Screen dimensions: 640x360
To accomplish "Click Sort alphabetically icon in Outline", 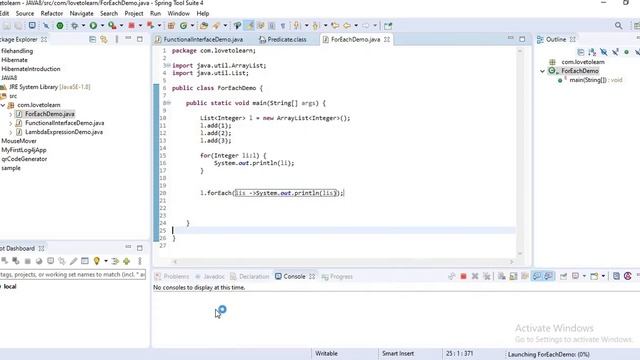I will 592,52.
